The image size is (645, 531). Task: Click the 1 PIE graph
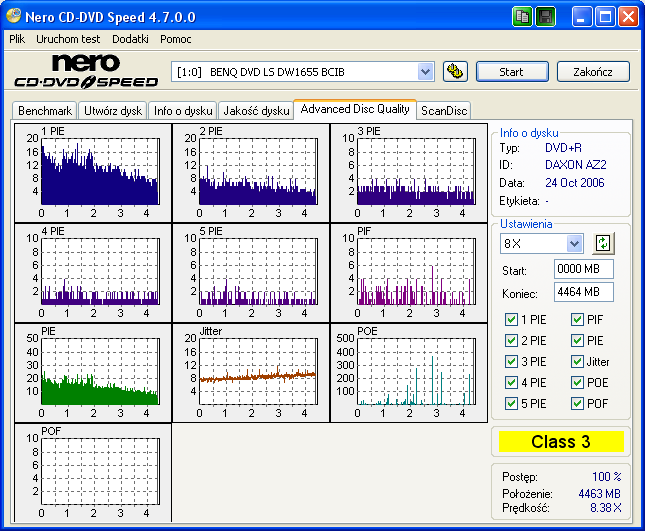click(x=100, y=172)
